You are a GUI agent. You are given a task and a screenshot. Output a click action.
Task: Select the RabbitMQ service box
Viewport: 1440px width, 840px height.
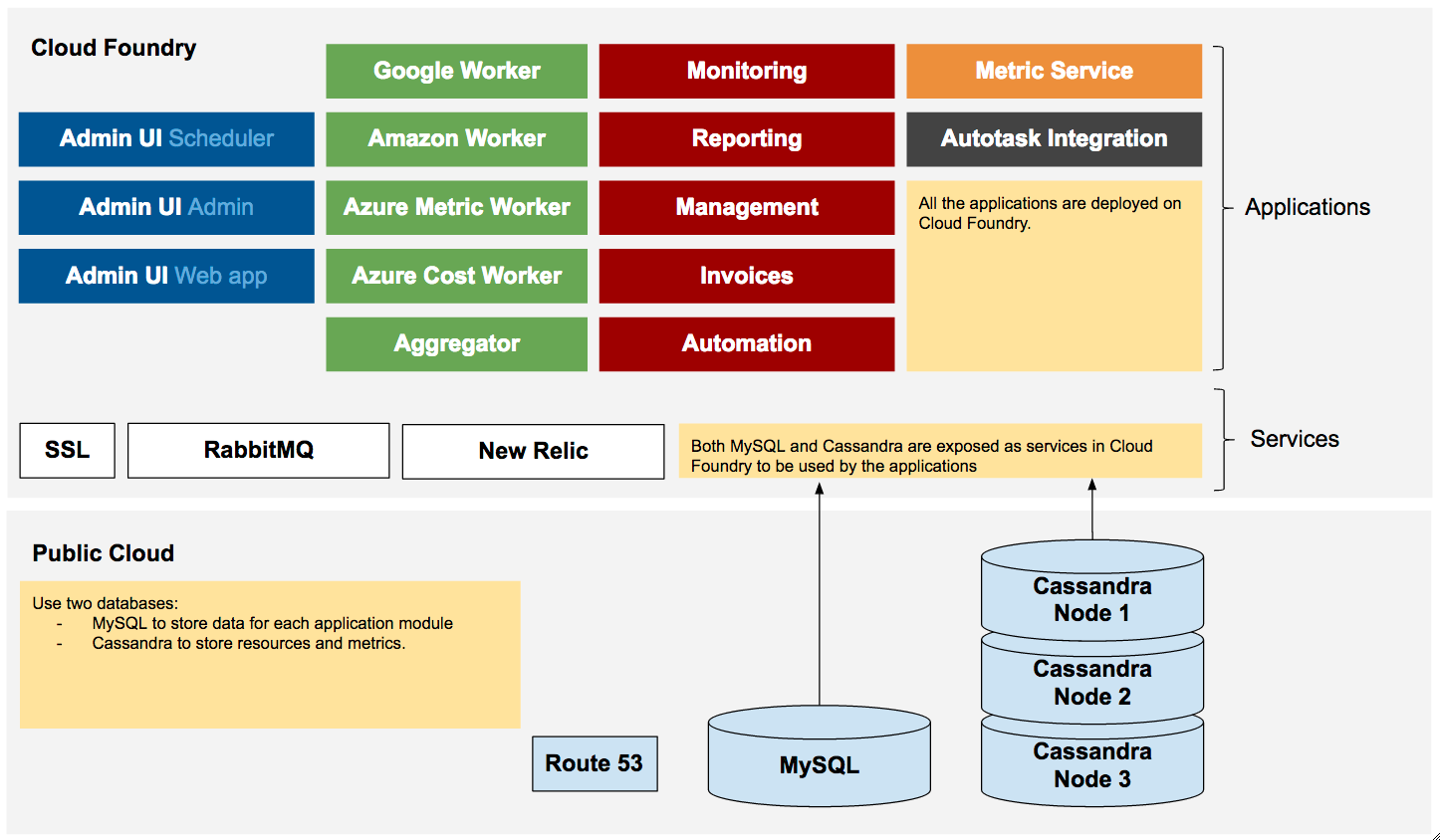258,451
